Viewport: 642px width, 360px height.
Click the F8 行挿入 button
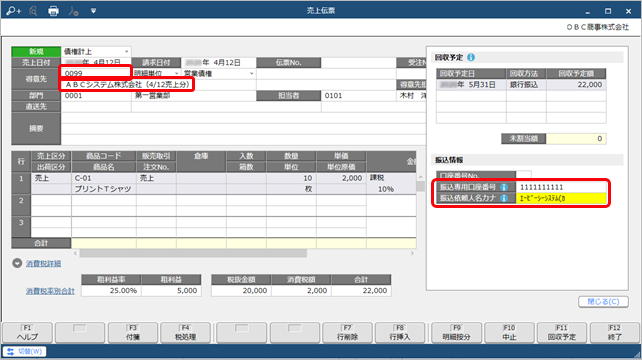coord(400,333)
